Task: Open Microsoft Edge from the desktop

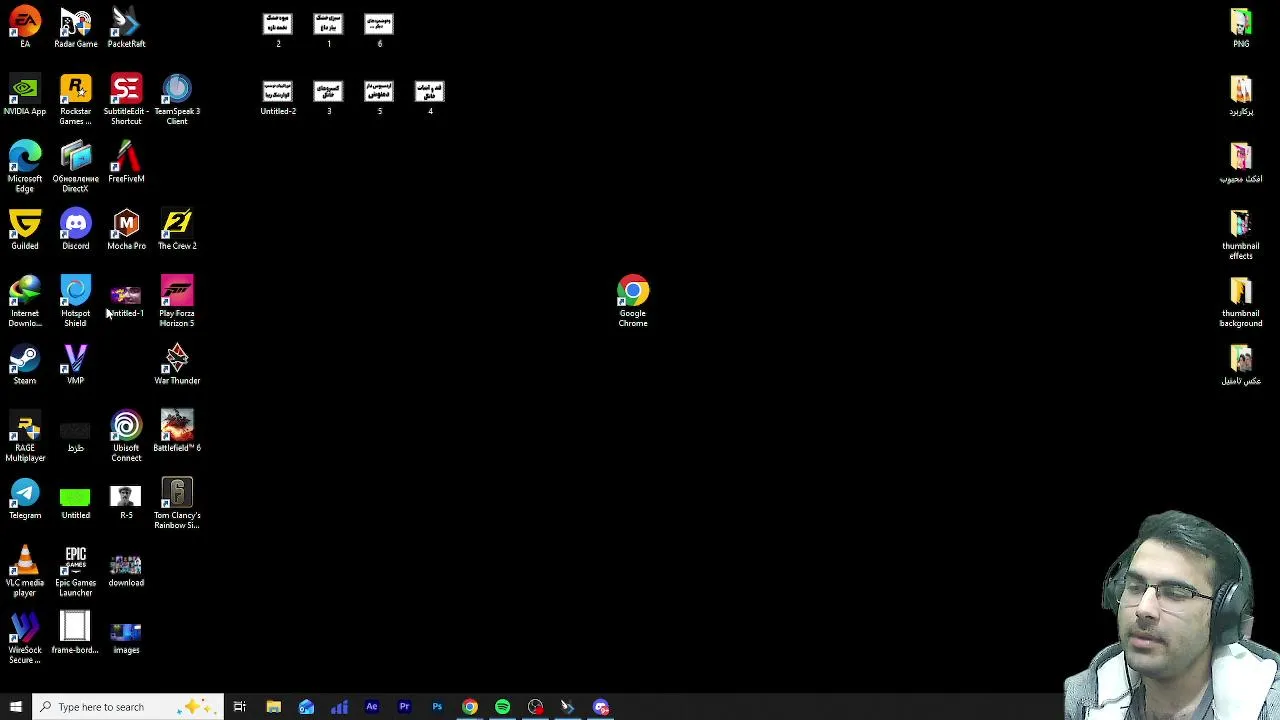Action: point(25,165)
